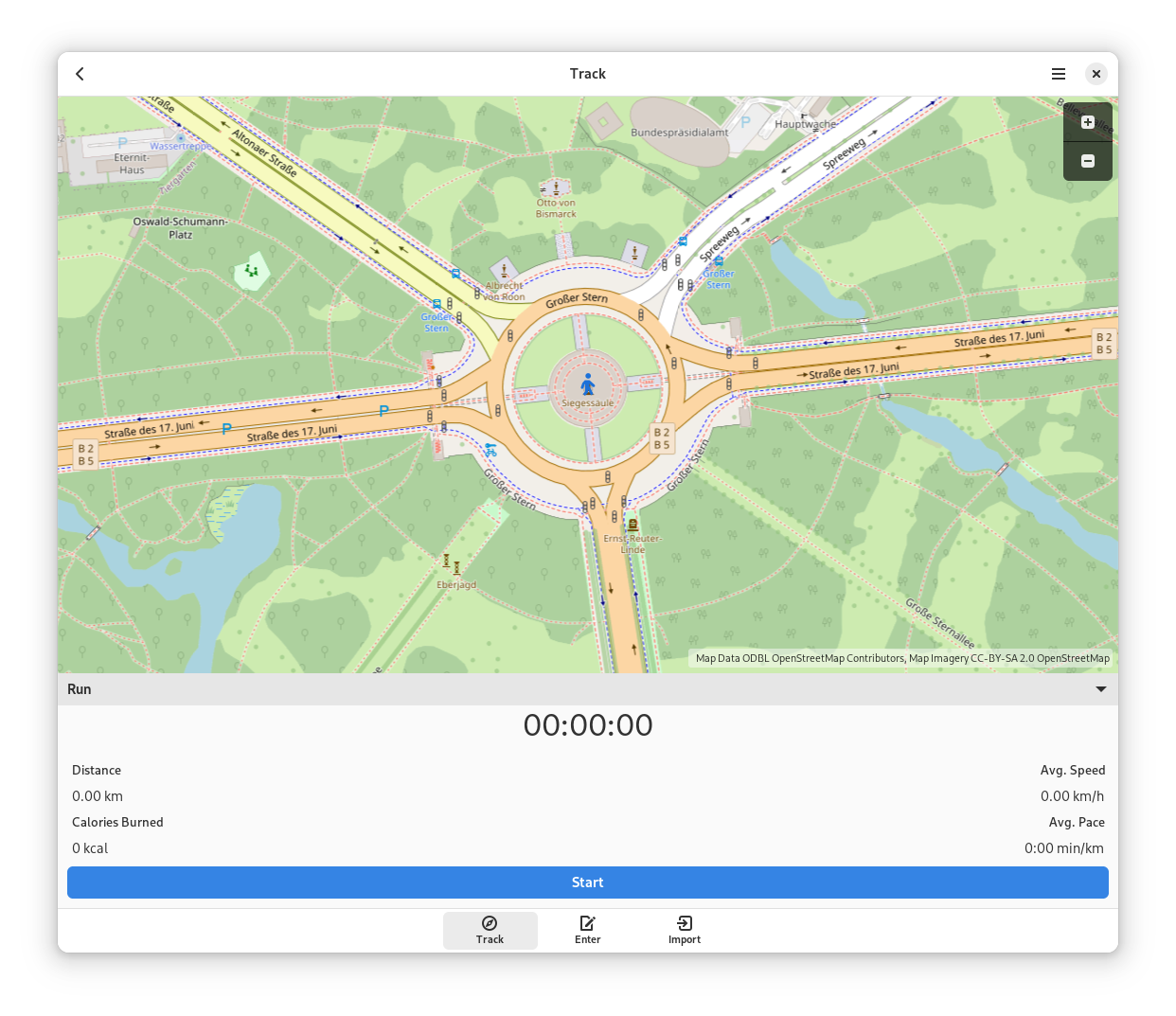Click the Track compass icon
Viewport: 1176px width, 1016px height.
click(x=490, y=923)
